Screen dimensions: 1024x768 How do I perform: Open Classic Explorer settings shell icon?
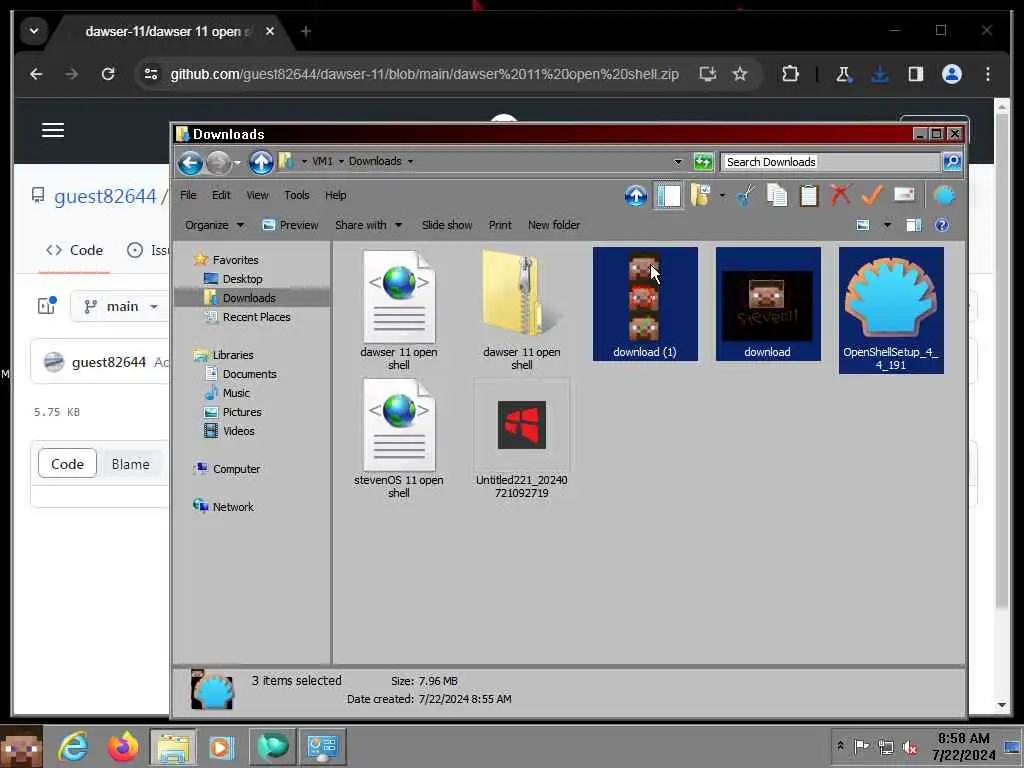(944, 195)
